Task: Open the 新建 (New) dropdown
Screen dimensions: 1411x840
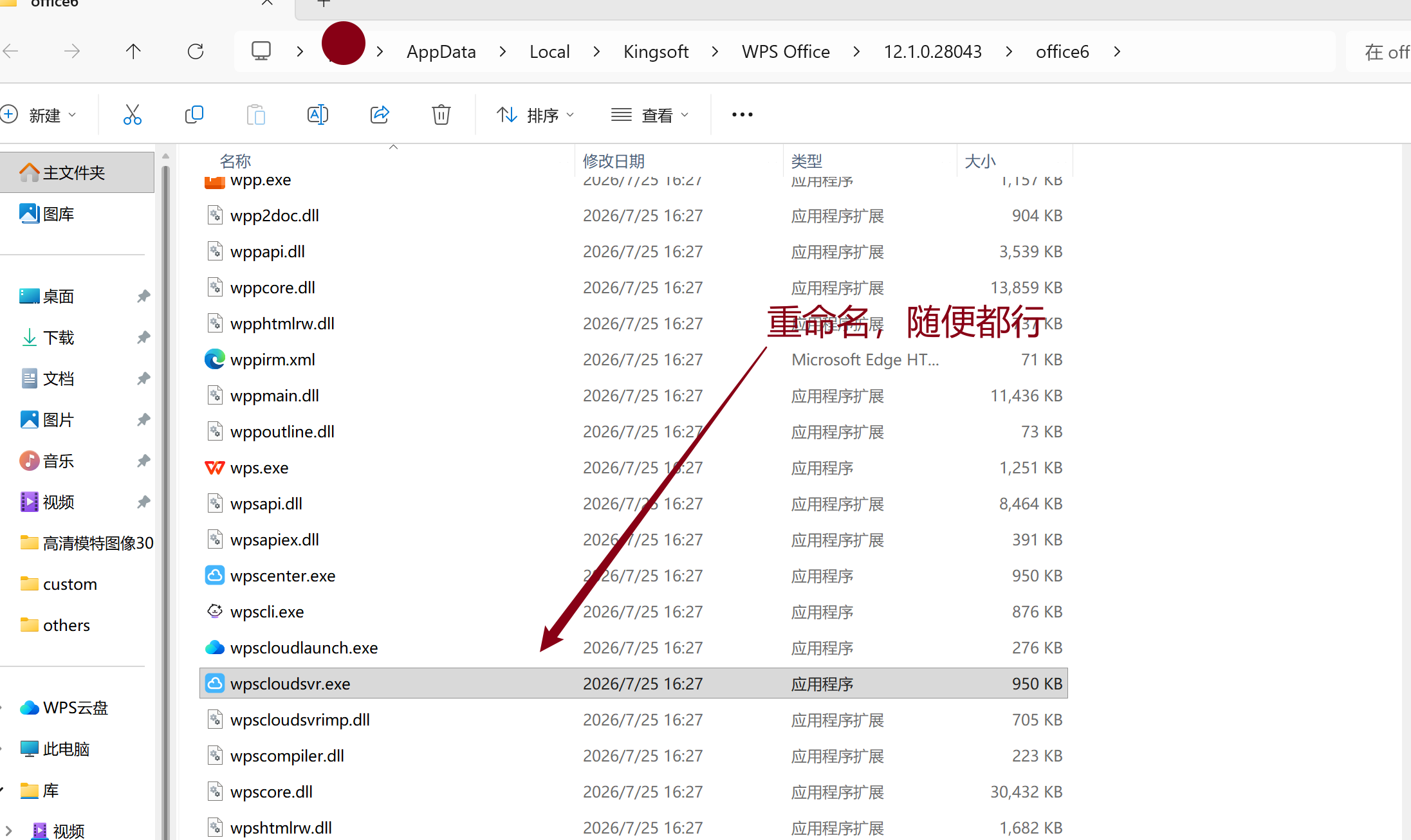Action: 39,115
